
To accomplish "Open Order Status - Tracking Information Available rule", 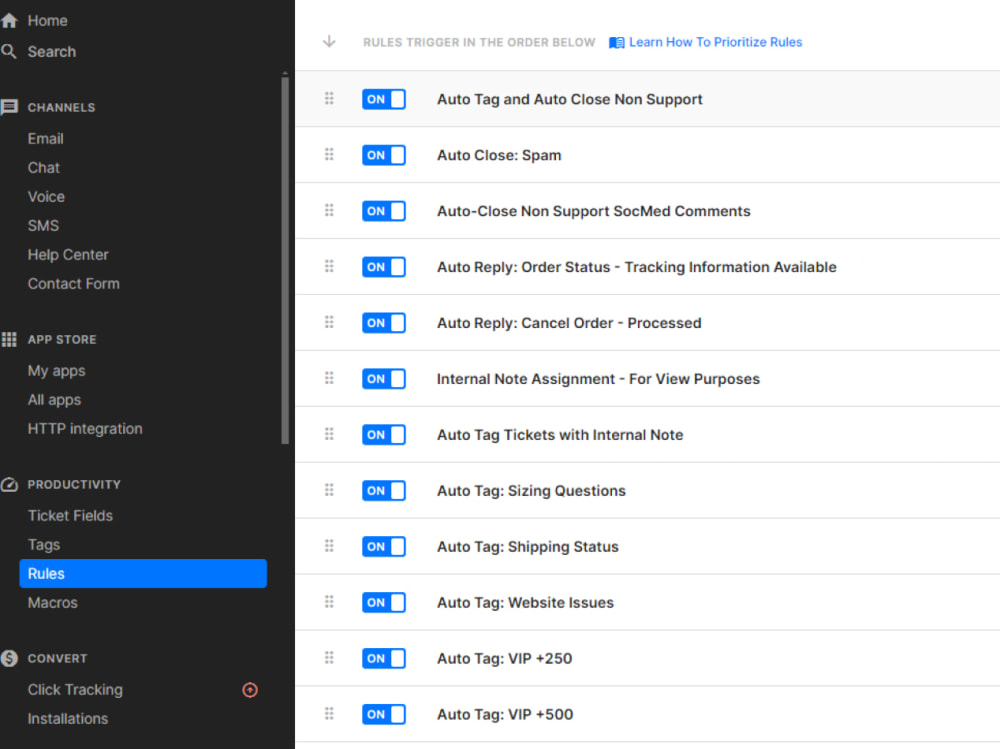I will pyautogui.click(x=636, y=267).
